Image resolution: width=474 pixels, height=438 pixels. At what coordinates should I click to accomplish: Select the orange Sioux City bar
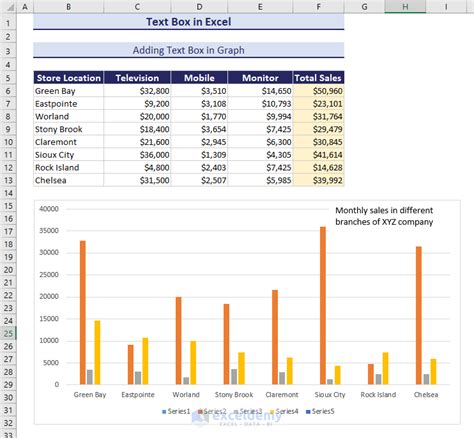coord(323,306)
